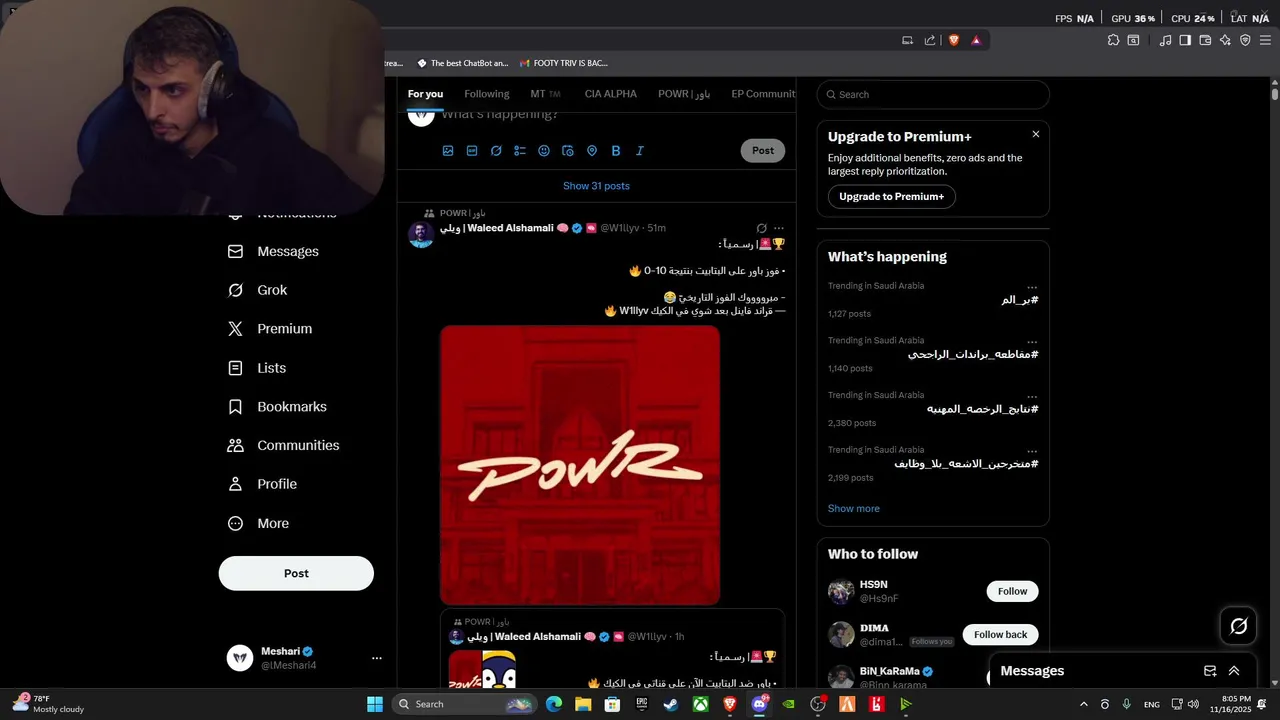Click the large Post button in sidebar
The width and height of the screenshot is (1280, 720).
[296, 573]
